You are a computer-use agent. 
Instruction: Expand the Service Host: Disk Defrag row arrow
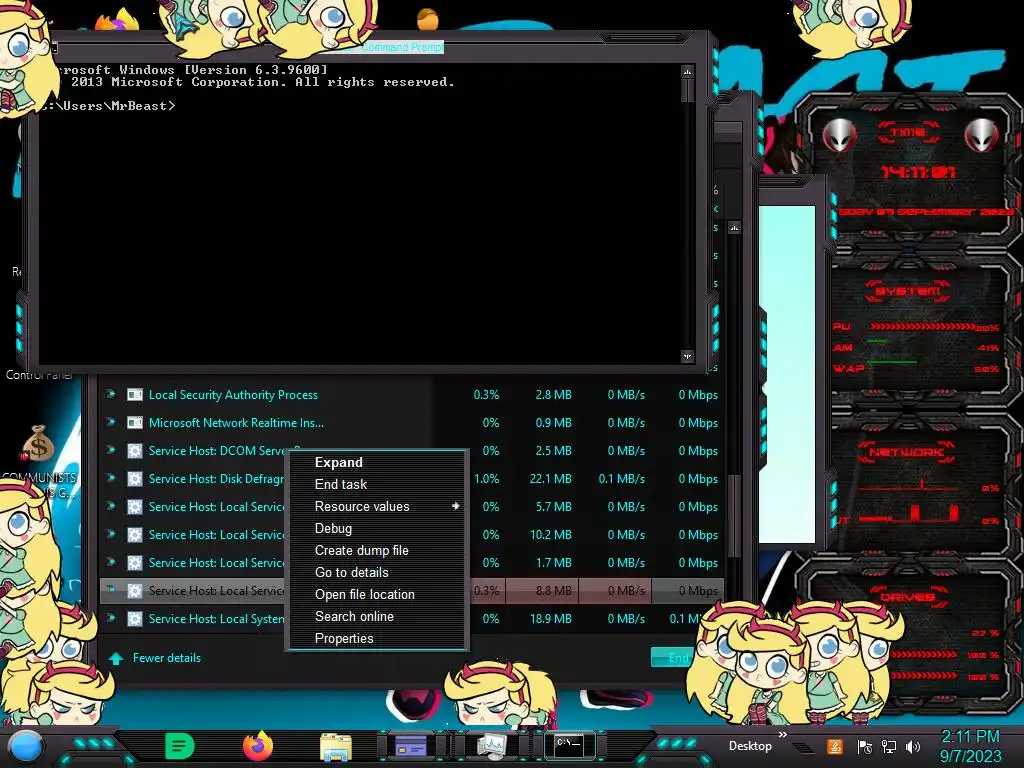pyautogui.click(x=111, y=478)
